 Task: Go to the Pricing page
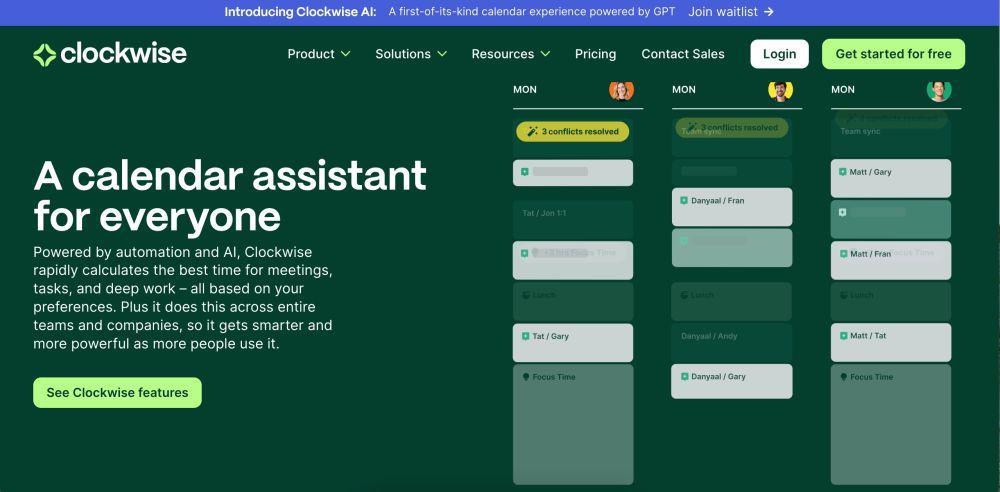click(x=595, y=54)
